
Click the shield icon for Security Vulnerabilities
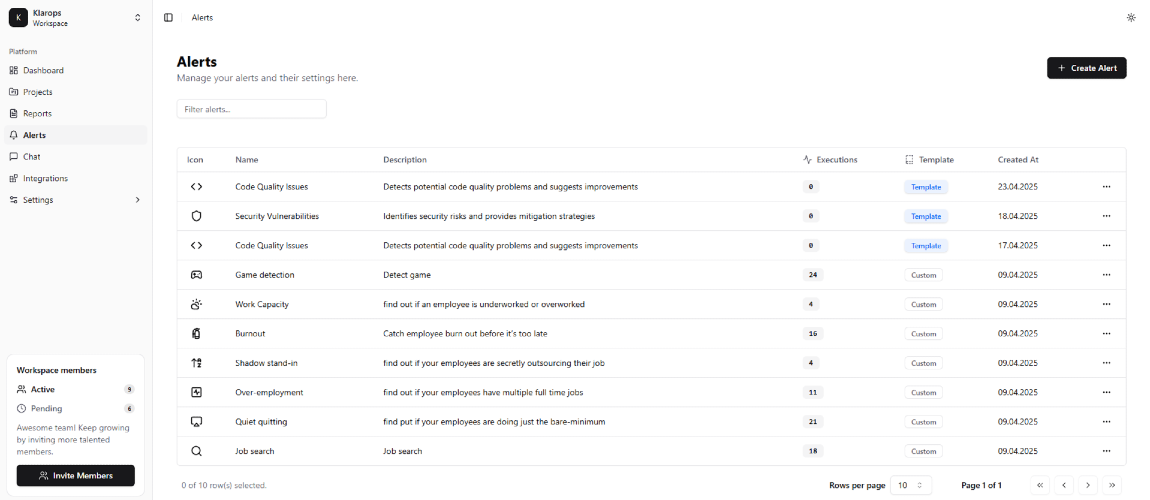coord(196,216)
